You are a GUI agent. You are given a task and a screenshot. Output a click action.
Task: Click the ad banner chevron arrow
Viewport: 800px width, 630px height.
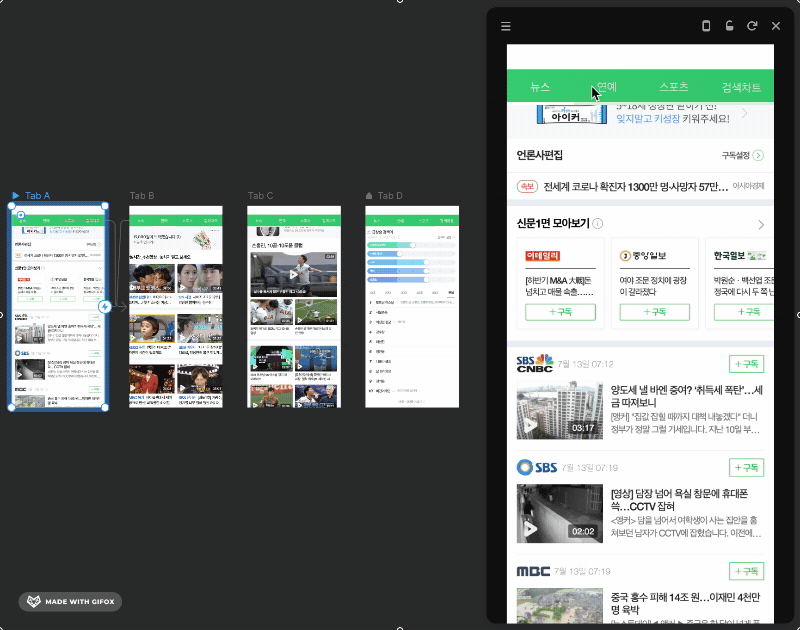pos(744,113)
